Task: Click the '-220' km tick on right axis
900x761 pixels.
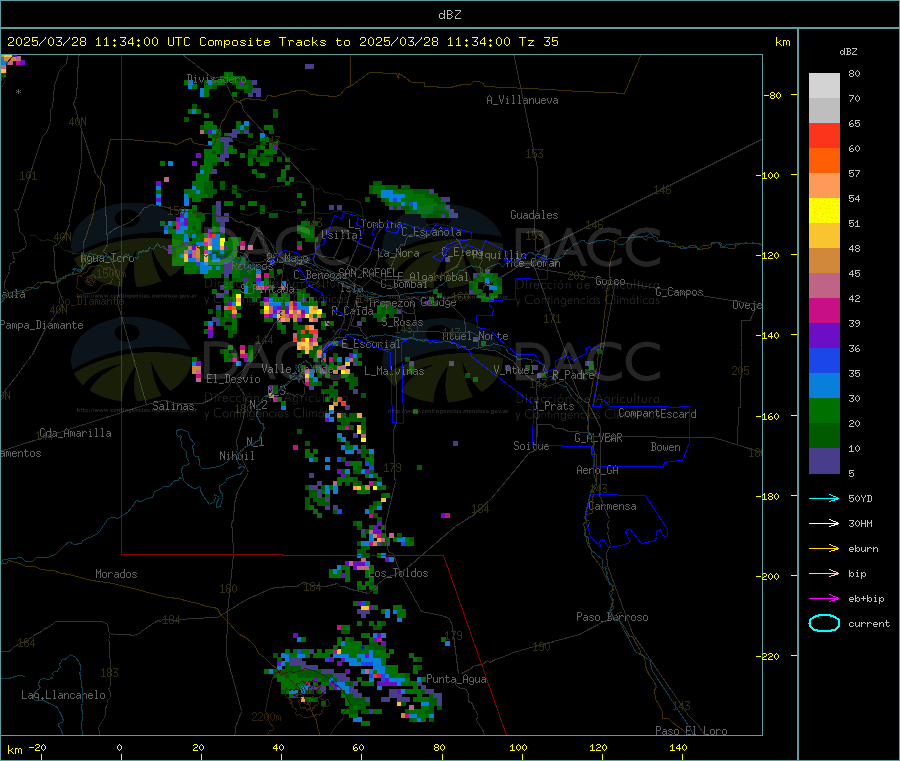Action: 770,657
